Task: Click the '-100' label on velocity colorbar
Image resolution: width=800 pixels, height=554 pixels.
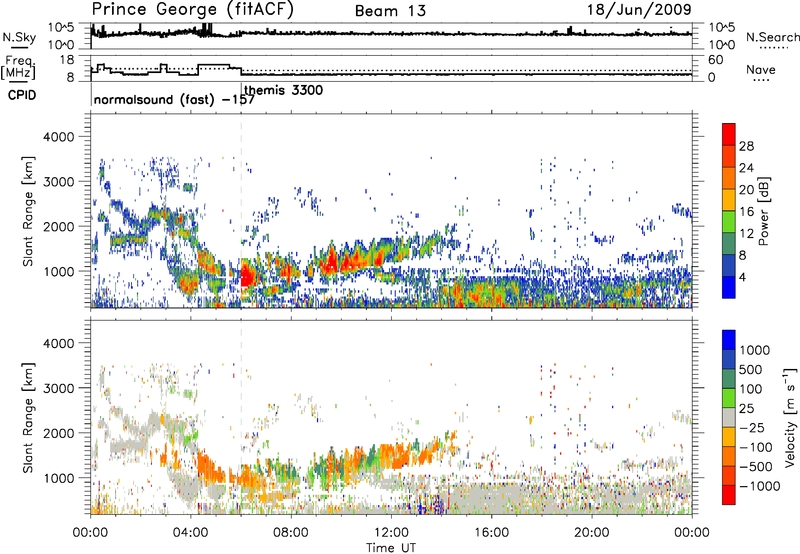Action: 755,447
